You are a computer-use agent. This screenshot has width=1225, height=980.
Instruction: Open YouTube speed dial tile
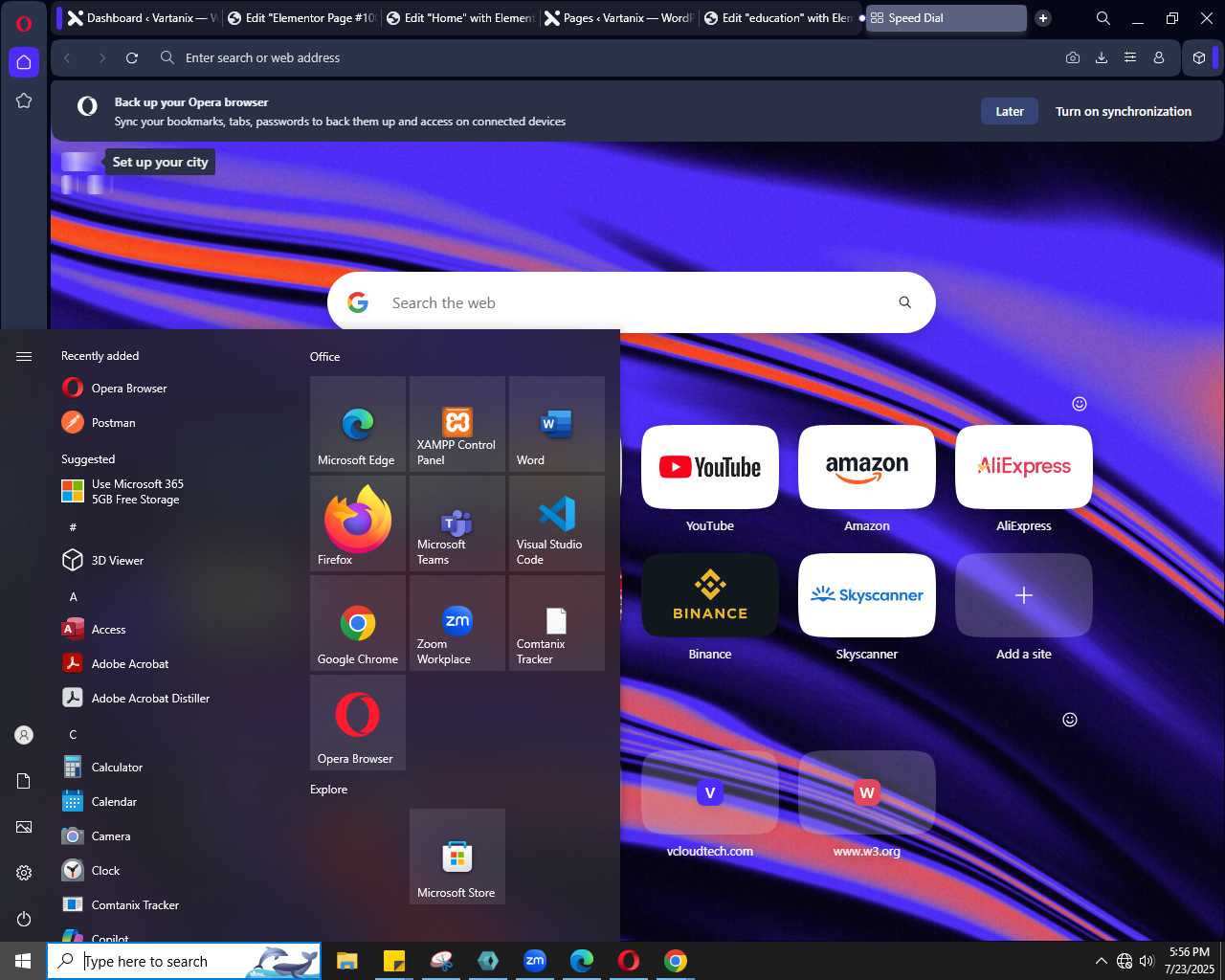pos(710,467)
